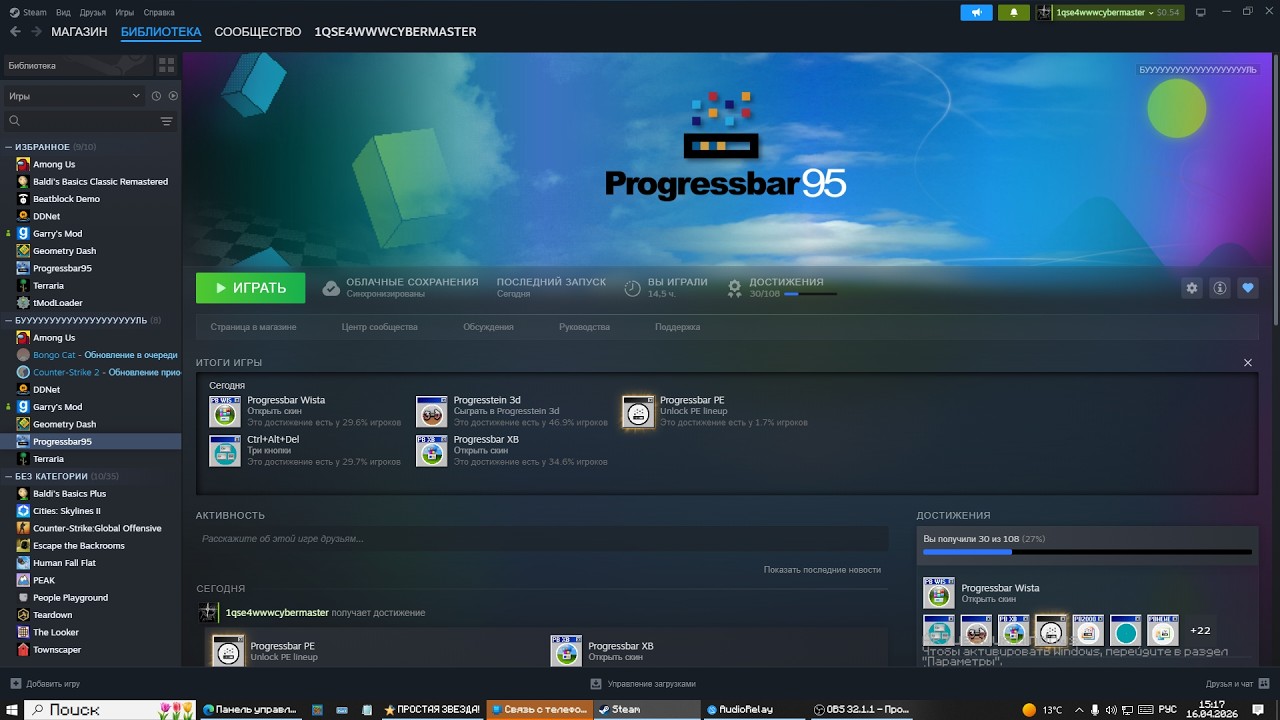Click the Progresstein 3d achievement icon
The image size is (1280, 720).
click(x=431, y=411)
